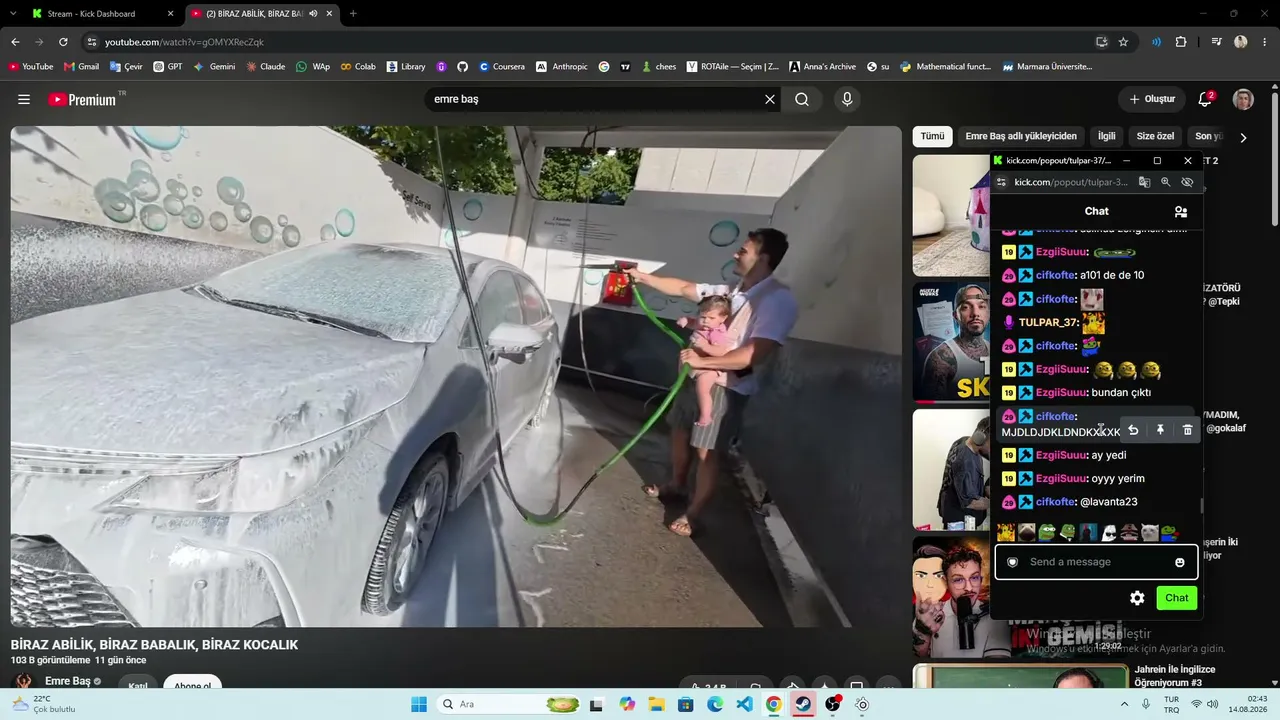1280x720 pixels.
Task: Run the YouTube search magnifier button
Action: pyautogui.click(x=802, y=99)
